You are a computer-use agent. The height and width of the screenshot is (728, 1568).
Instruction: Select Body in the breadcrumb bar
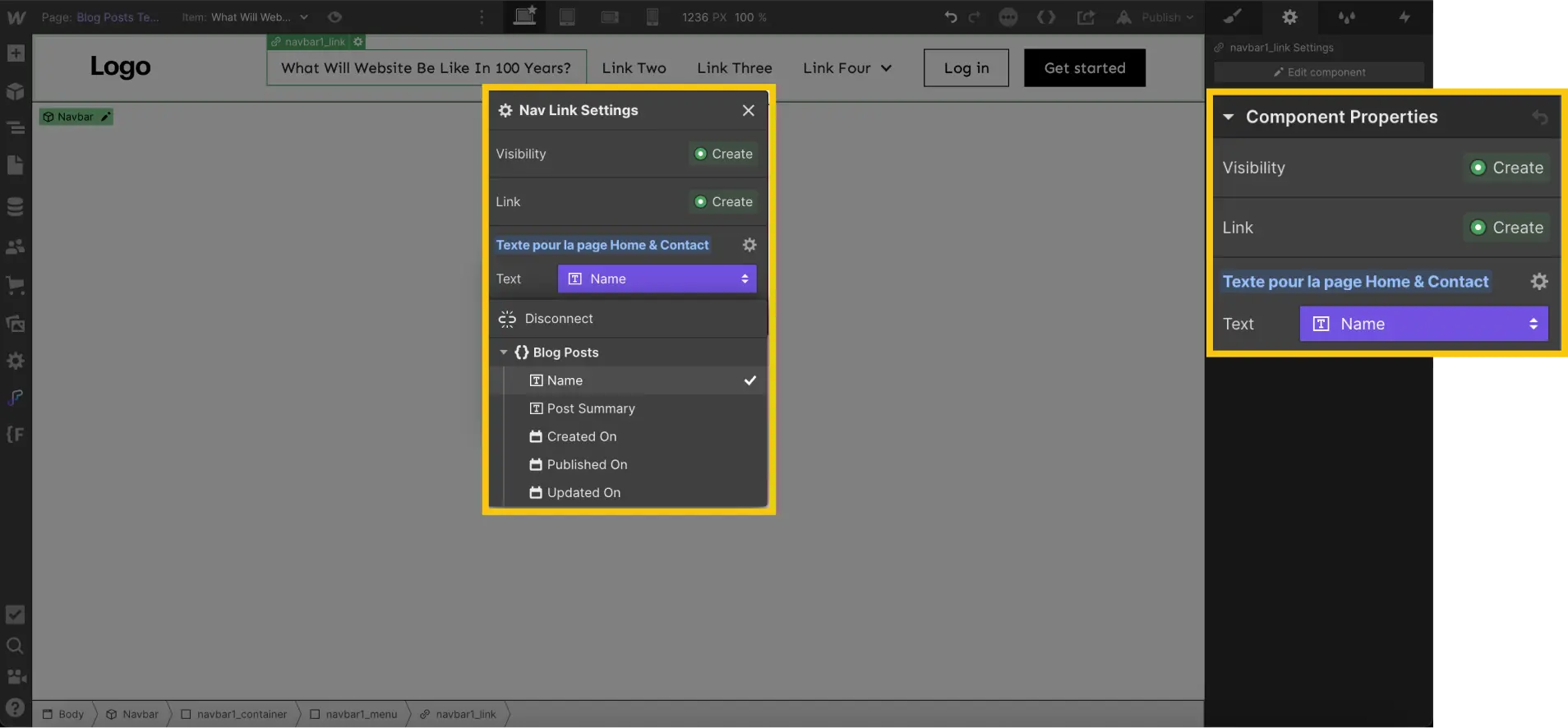(63, 714)
